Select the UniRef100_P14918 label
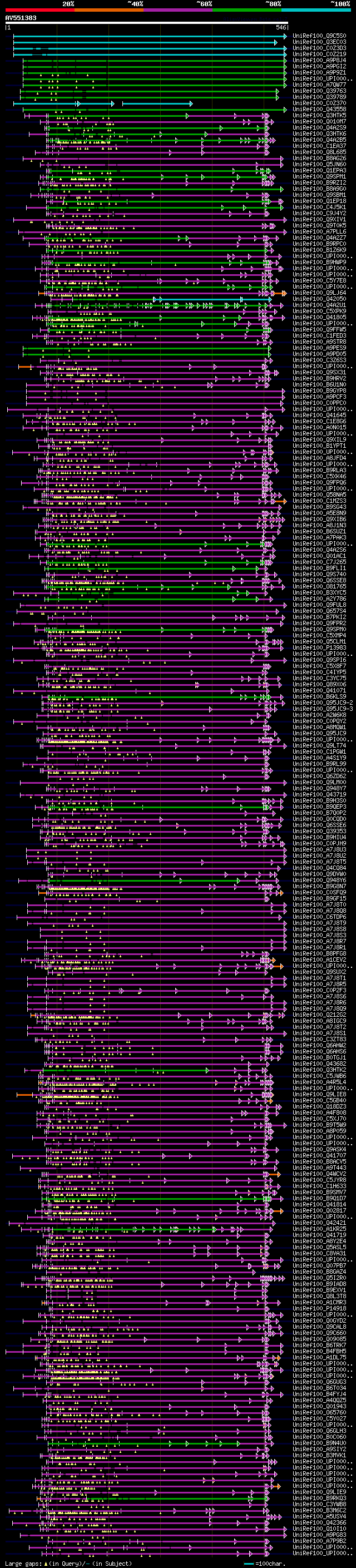The image size is (356, 1568). tap(319, 1308)
